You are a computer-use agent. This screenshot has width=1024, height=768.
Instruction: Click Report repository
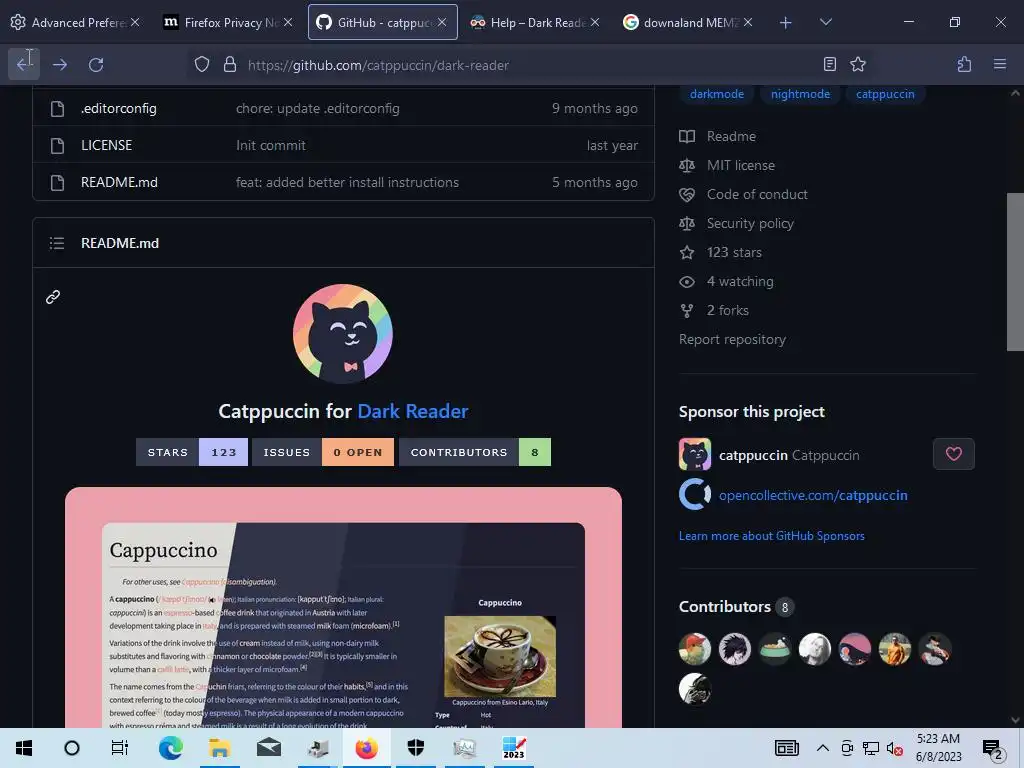732,340
